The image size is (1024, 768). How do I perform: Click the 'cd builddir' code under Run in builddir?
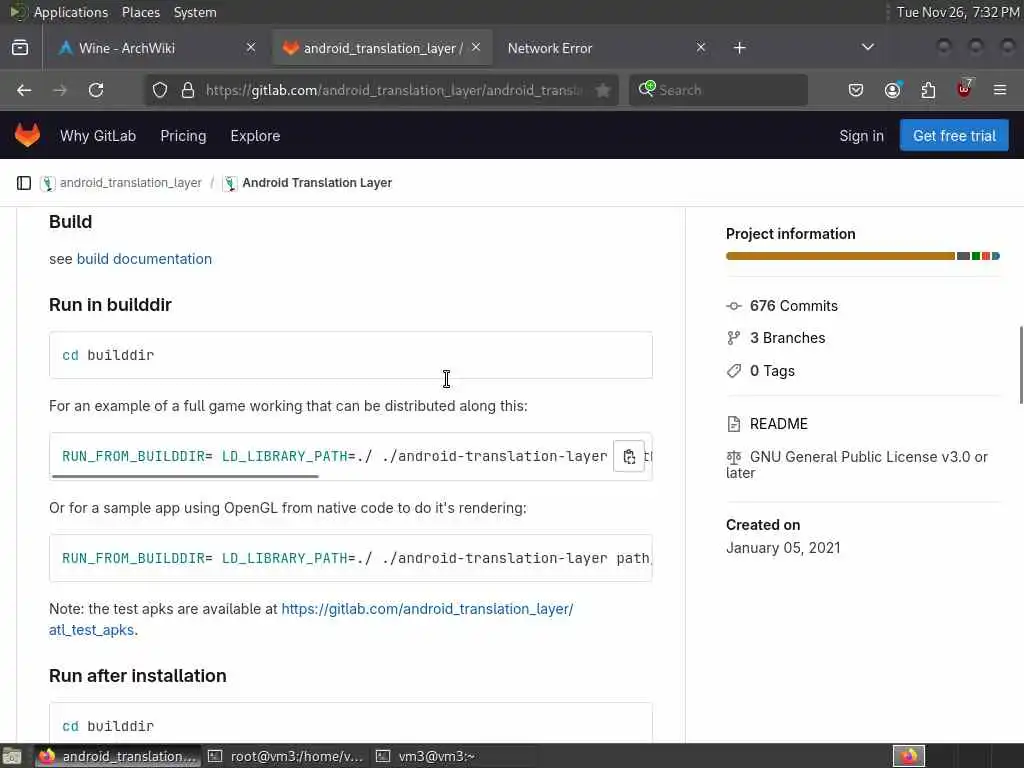coord(108,355)
